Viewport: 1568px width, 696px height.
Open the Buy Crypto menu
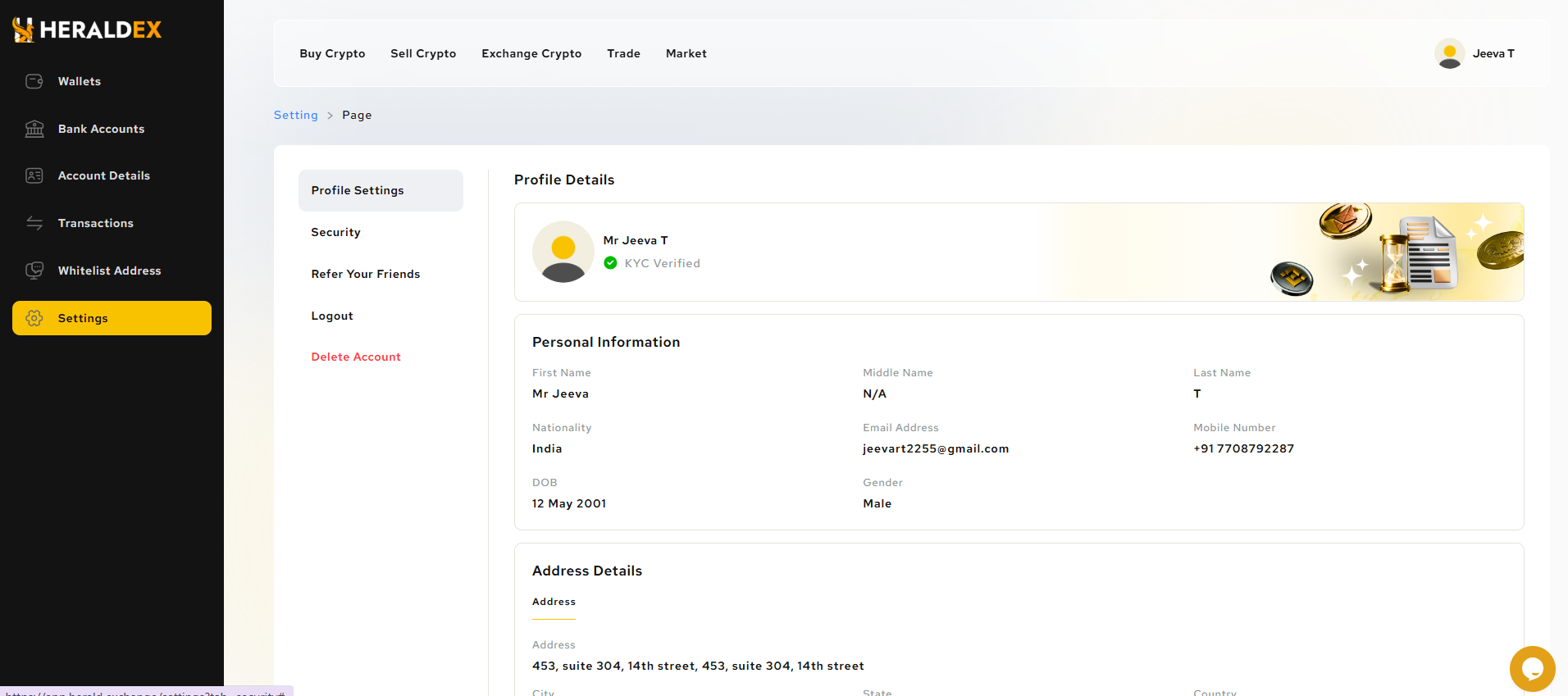click(332, 53)
